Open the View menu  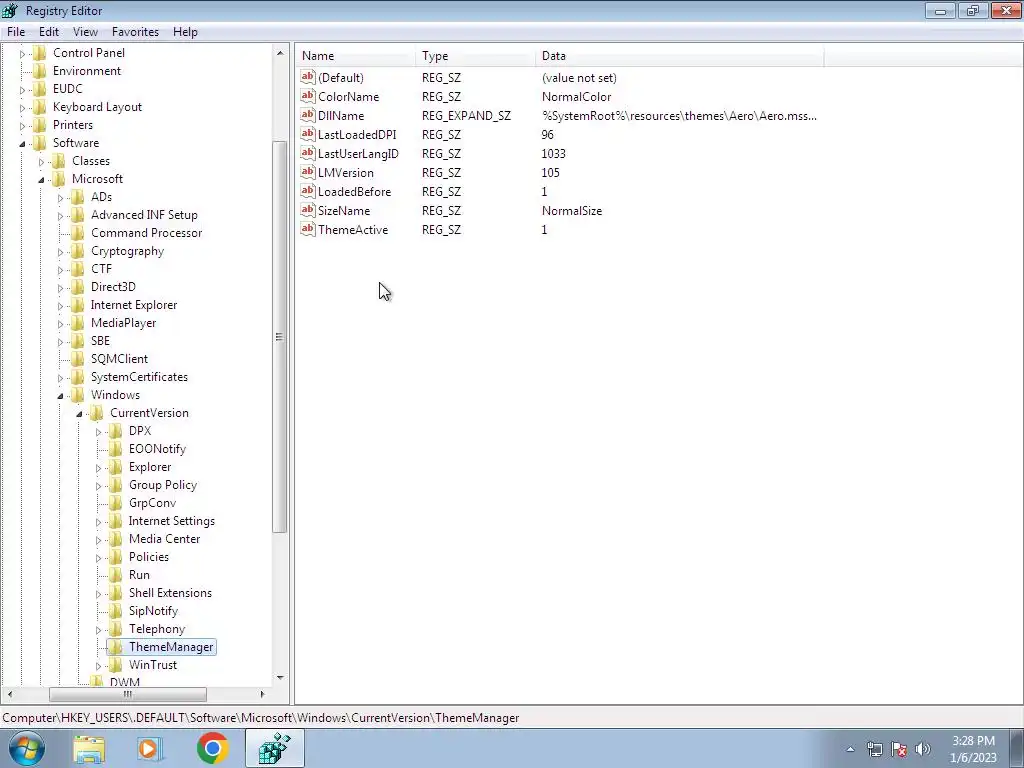pos(85,31)
